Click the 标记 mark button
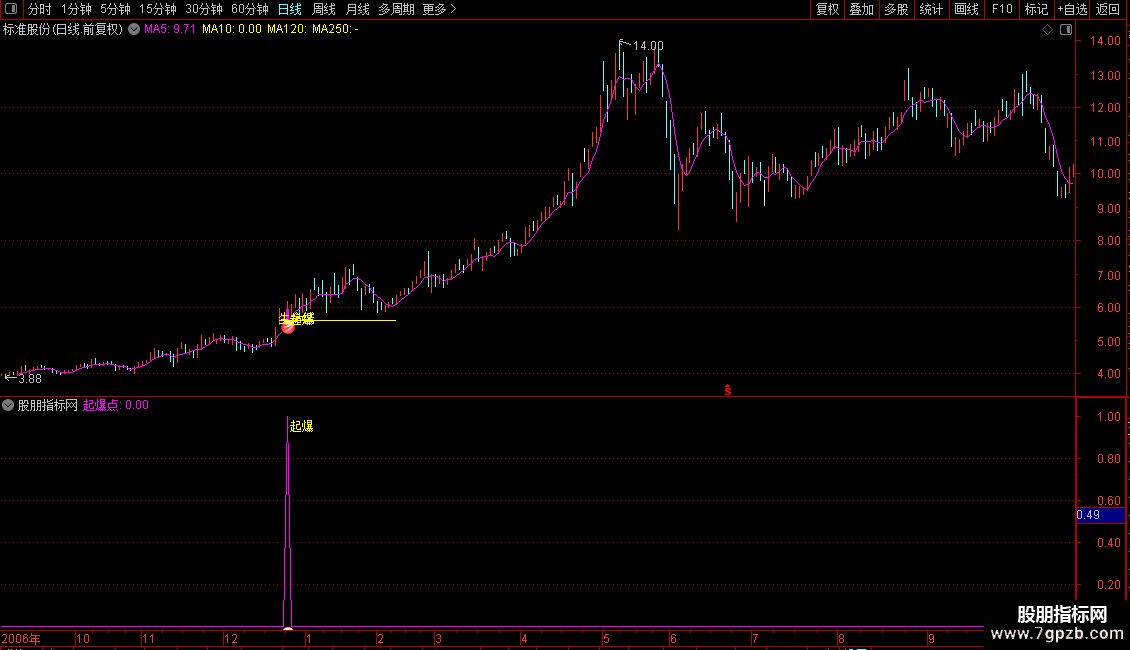 (1036, 9)
